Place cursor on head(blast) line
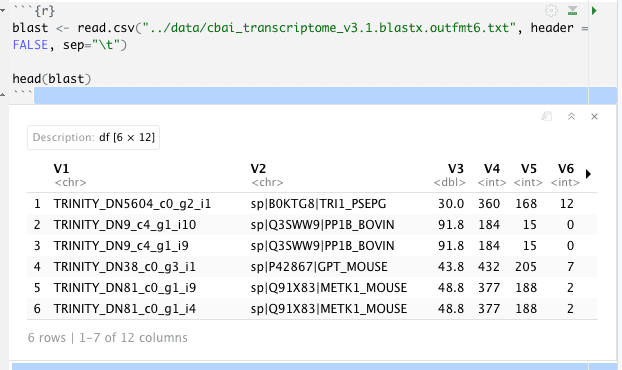622x370 pixels. coord(52,79)
